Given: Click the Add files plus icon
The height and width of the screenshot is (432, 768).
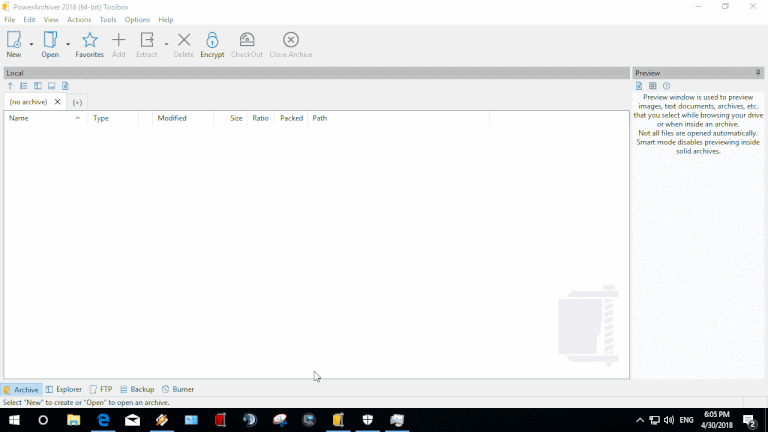Looking at the screenshot, I should pyautogui.click(x=119, y=40).
